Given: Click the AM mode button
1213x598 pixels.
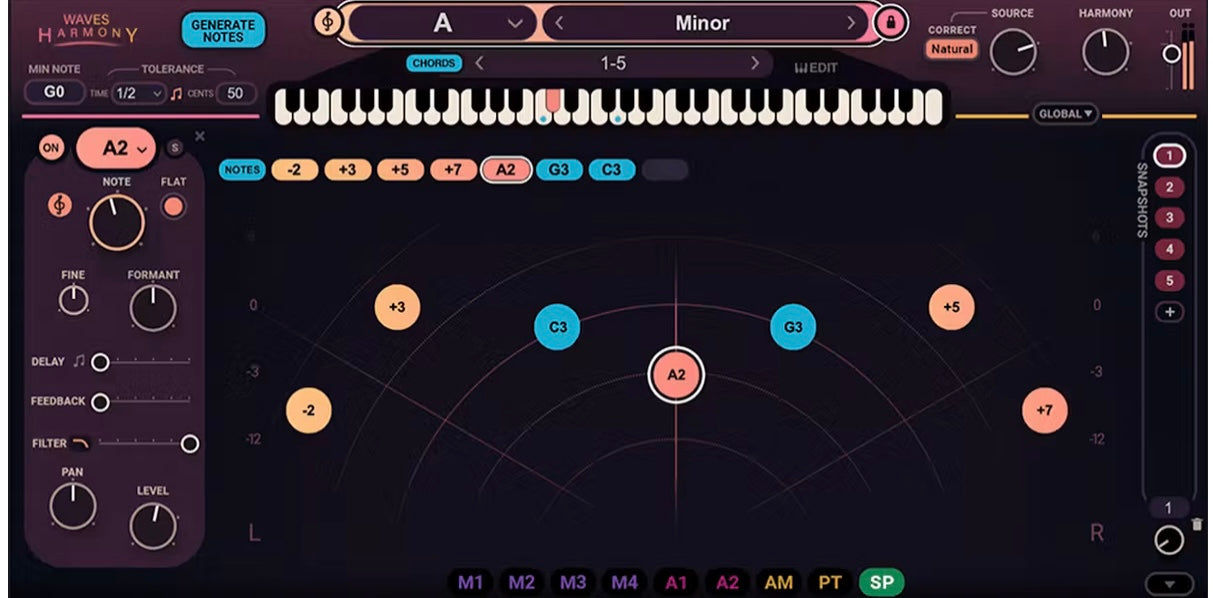Looking at the screenshot, I should coord(778,581).
